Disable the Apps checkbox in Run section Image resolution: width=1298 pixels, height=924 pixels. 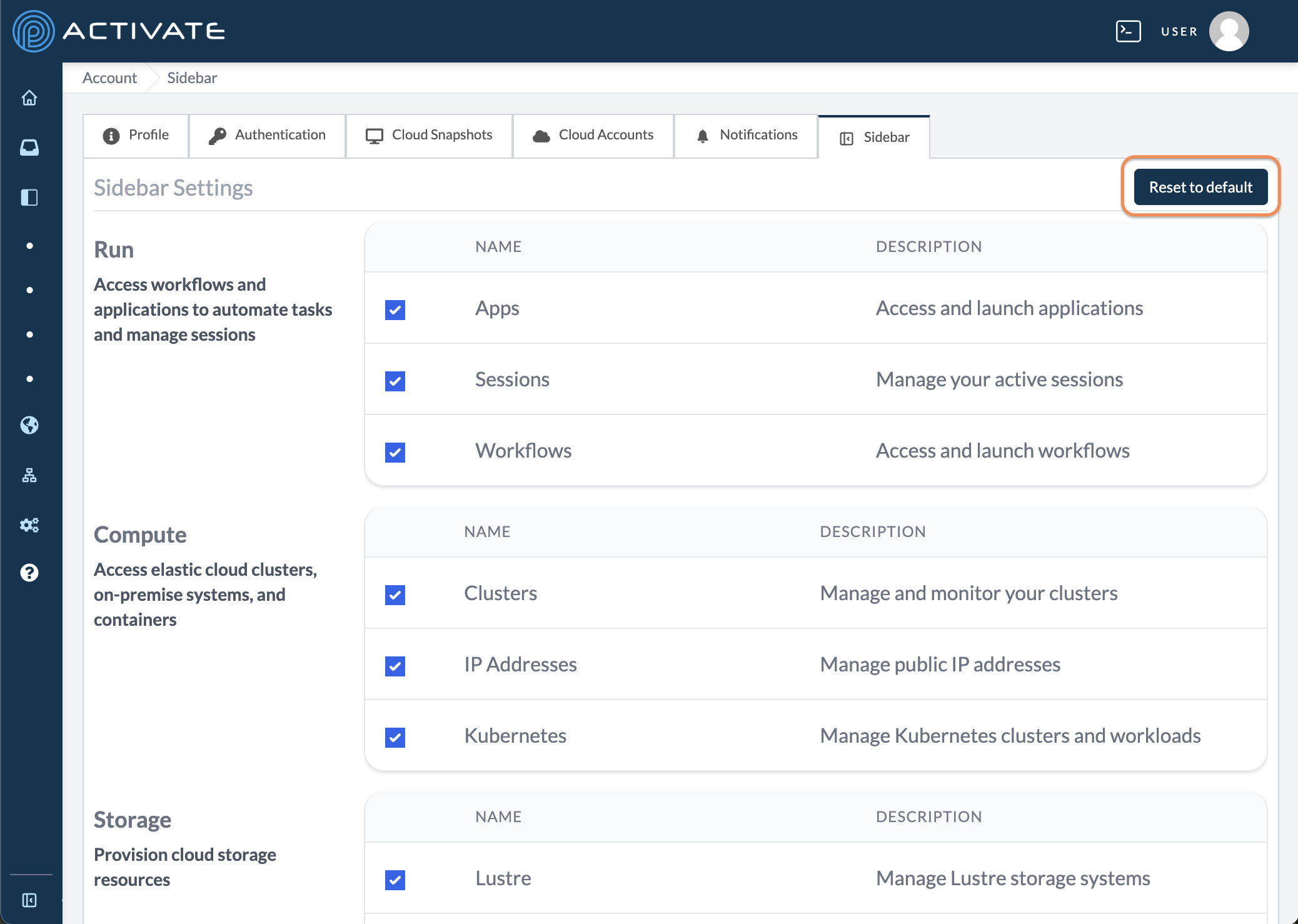click(x=395, y=308)
